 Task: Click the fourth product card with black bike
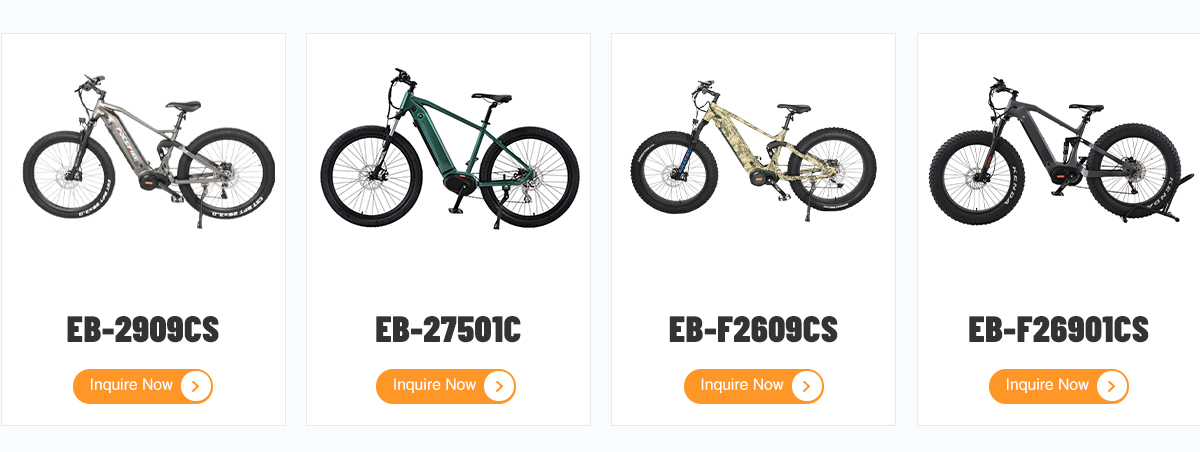1059,230
